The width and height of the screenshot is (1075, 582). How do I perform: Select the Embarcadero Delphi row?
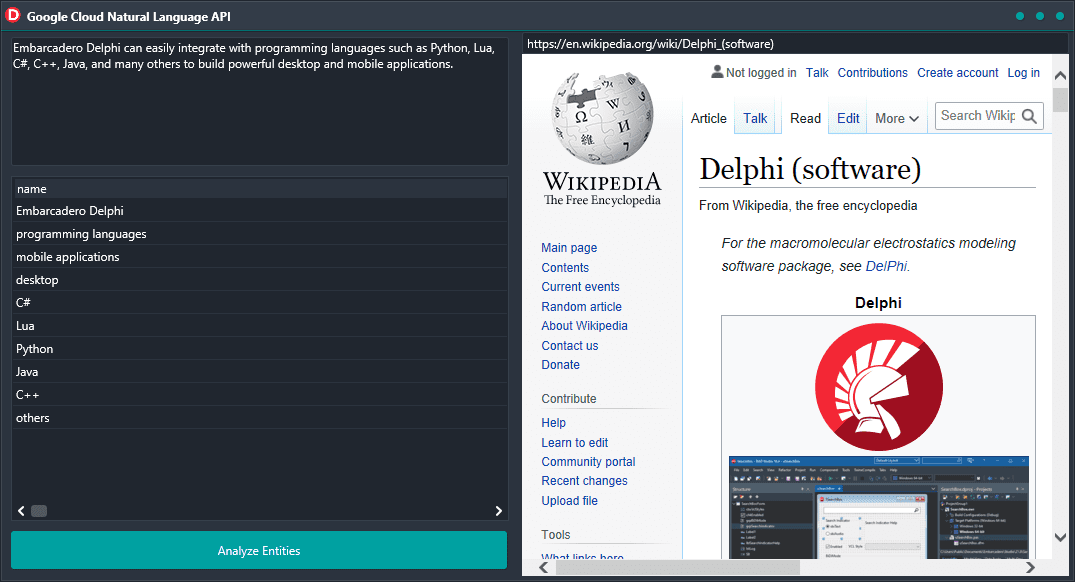coord(260,210)
